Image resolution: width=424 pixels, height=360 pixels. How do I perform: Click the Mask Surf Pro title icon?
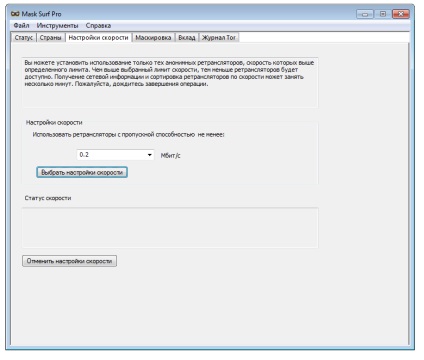click(x=15, y=14)
